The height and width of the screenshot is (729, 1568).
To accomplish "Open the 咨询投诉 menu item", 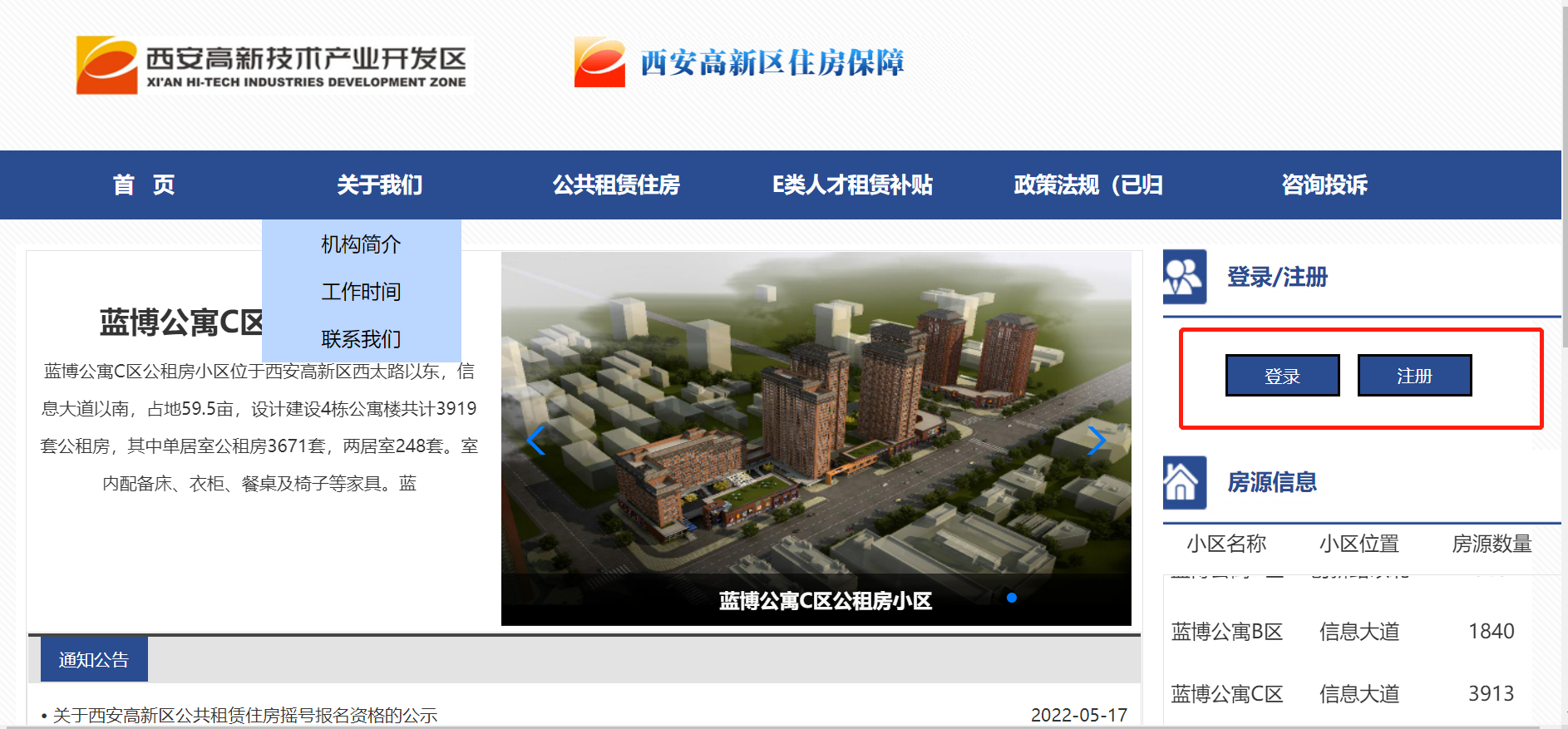I will [1324, 185].
